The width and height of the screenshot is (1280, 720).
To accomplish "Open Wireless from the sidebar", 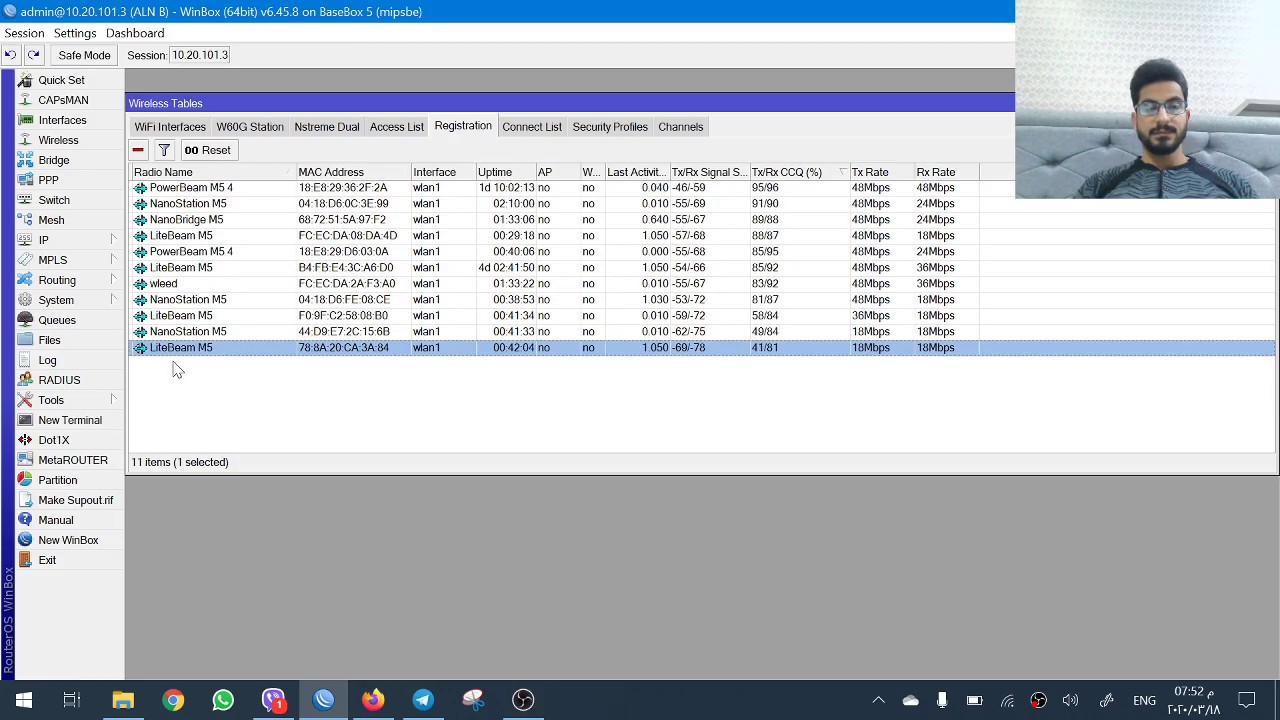I will coord(58,140).
